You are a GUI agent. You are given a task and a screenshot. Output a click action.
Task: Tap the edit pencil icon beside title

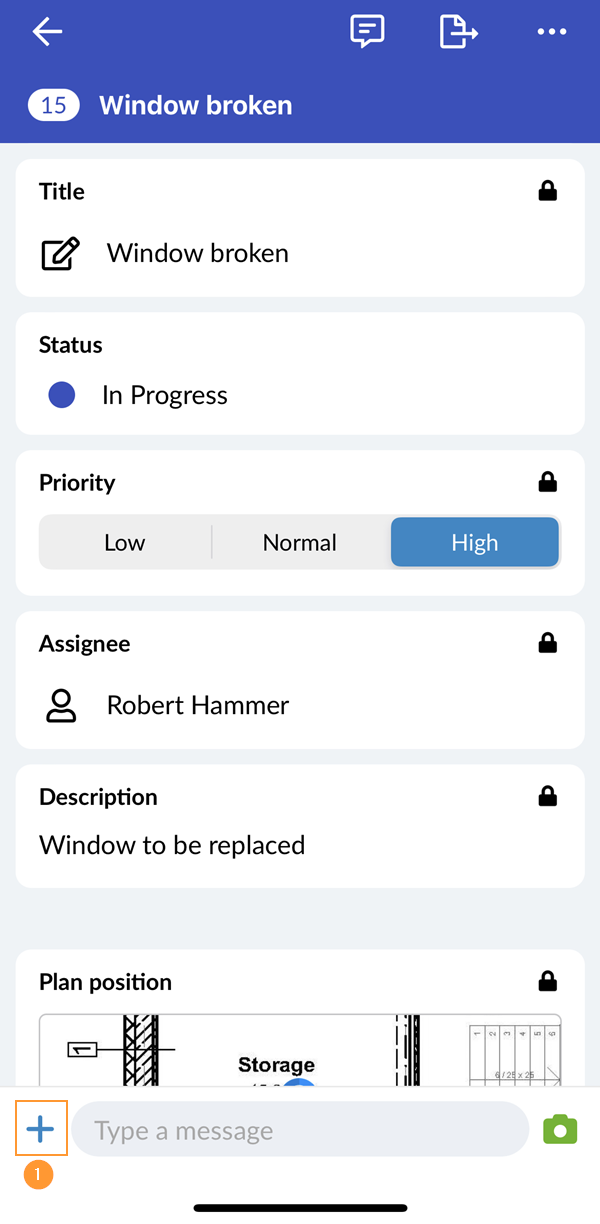tap(60, 254)
